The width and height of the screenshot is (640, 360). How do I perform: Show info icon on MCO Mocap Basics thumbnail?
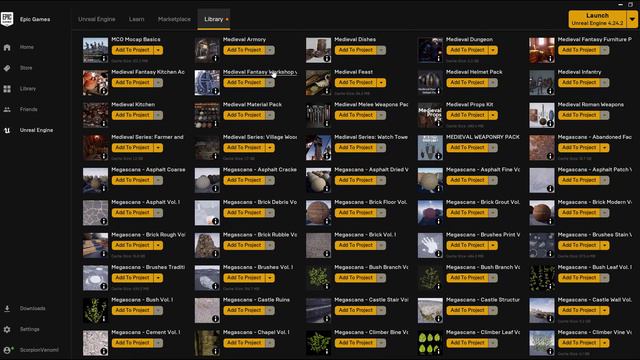[104, 58]
